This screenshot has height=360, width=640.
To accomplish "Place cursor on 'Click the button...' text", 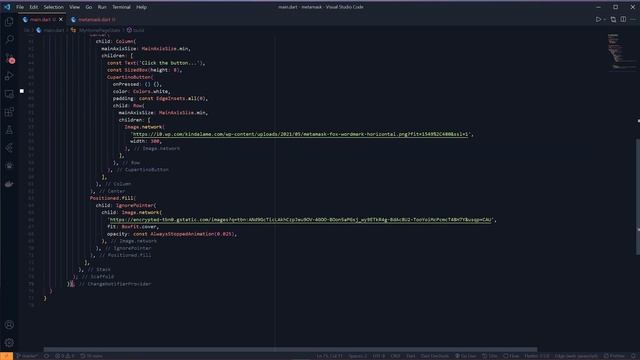I will [x=172, y=63].
